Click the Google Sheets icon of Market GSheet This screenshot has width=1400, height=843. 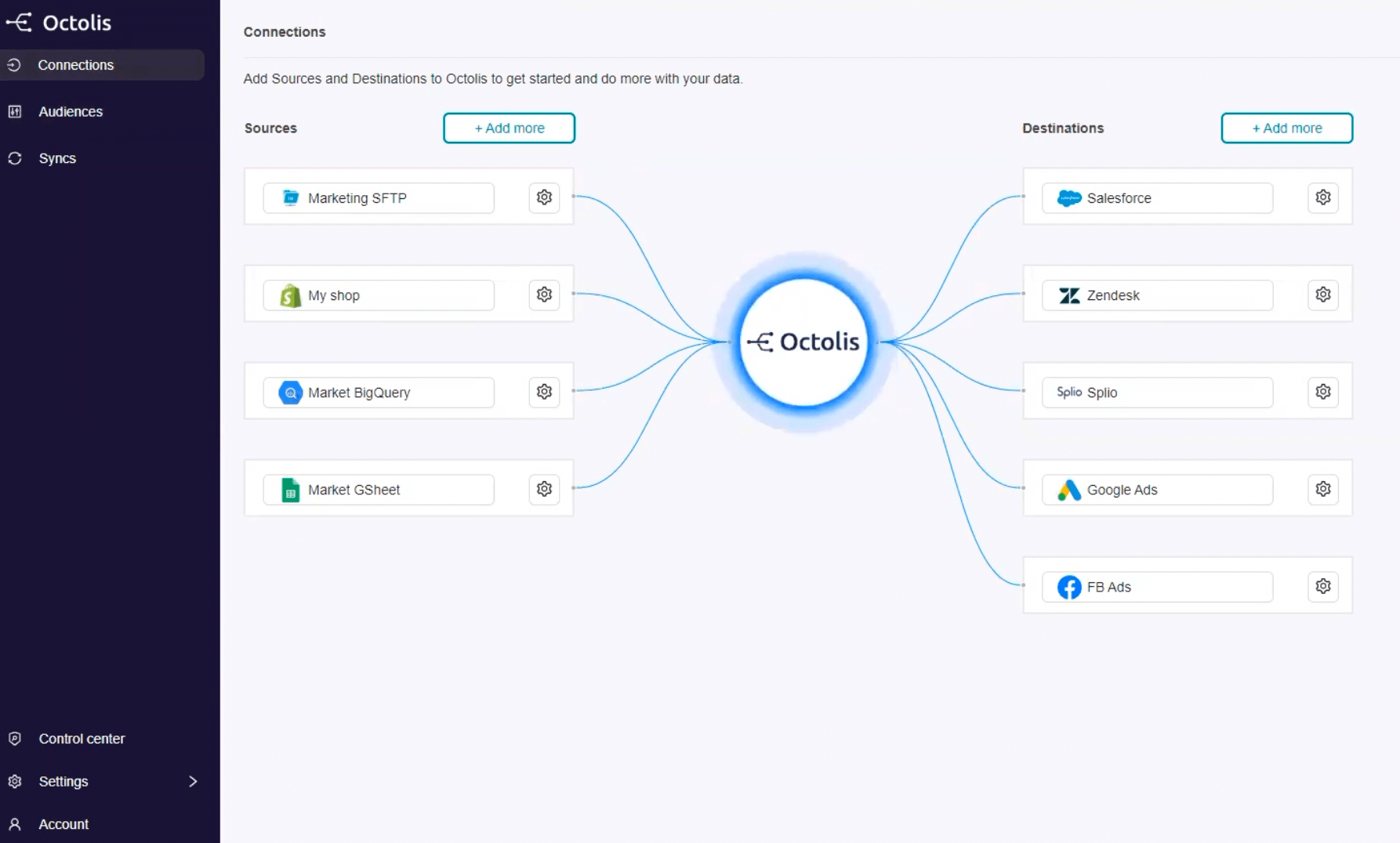click(x=290, y=490)
